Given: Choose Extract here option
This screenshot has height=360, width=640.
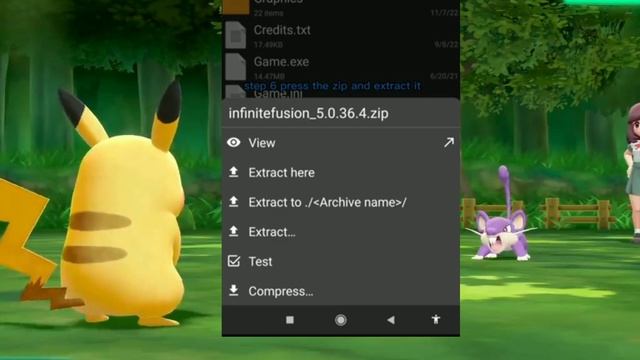Looking at the screenshot, I should pyautogui.click(x=341, y=173).
